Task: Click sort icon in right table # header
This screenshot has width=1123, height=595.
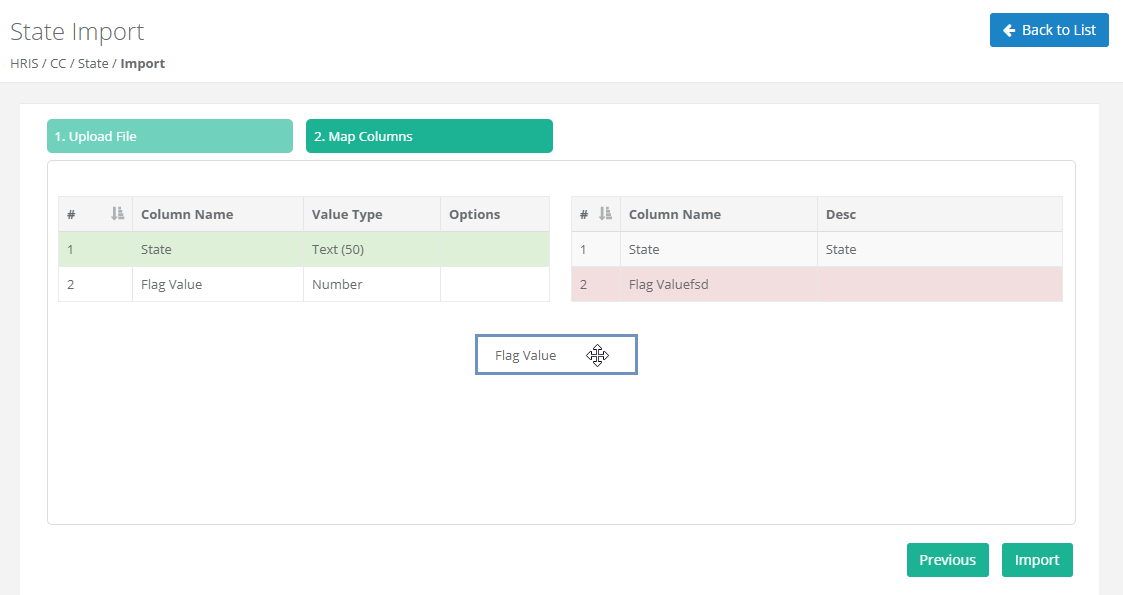Action: tap(604, 214)
